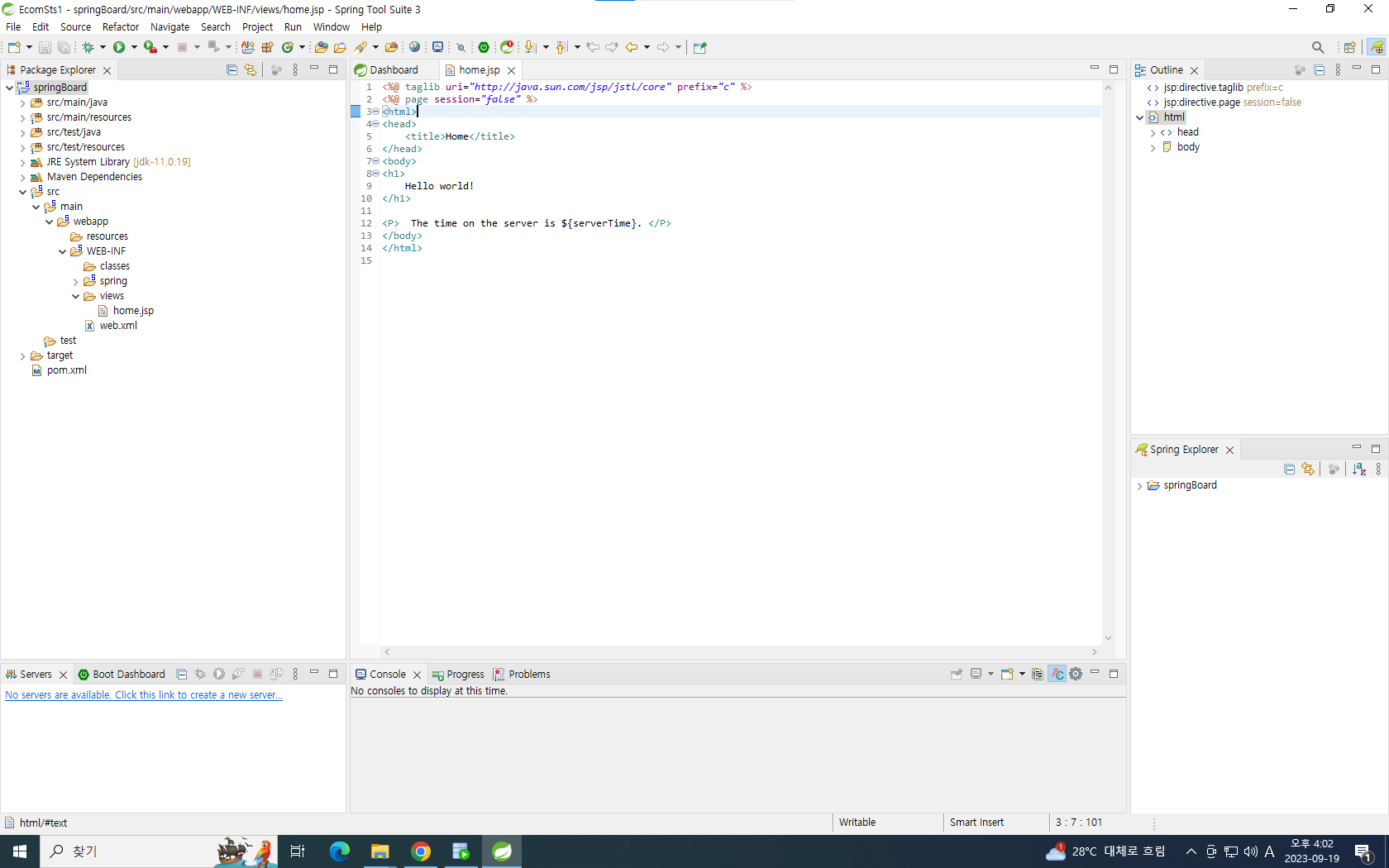Click the Windows Start button
The width and height of the screenshot is (1389, 868).
[x=20, y=851]
